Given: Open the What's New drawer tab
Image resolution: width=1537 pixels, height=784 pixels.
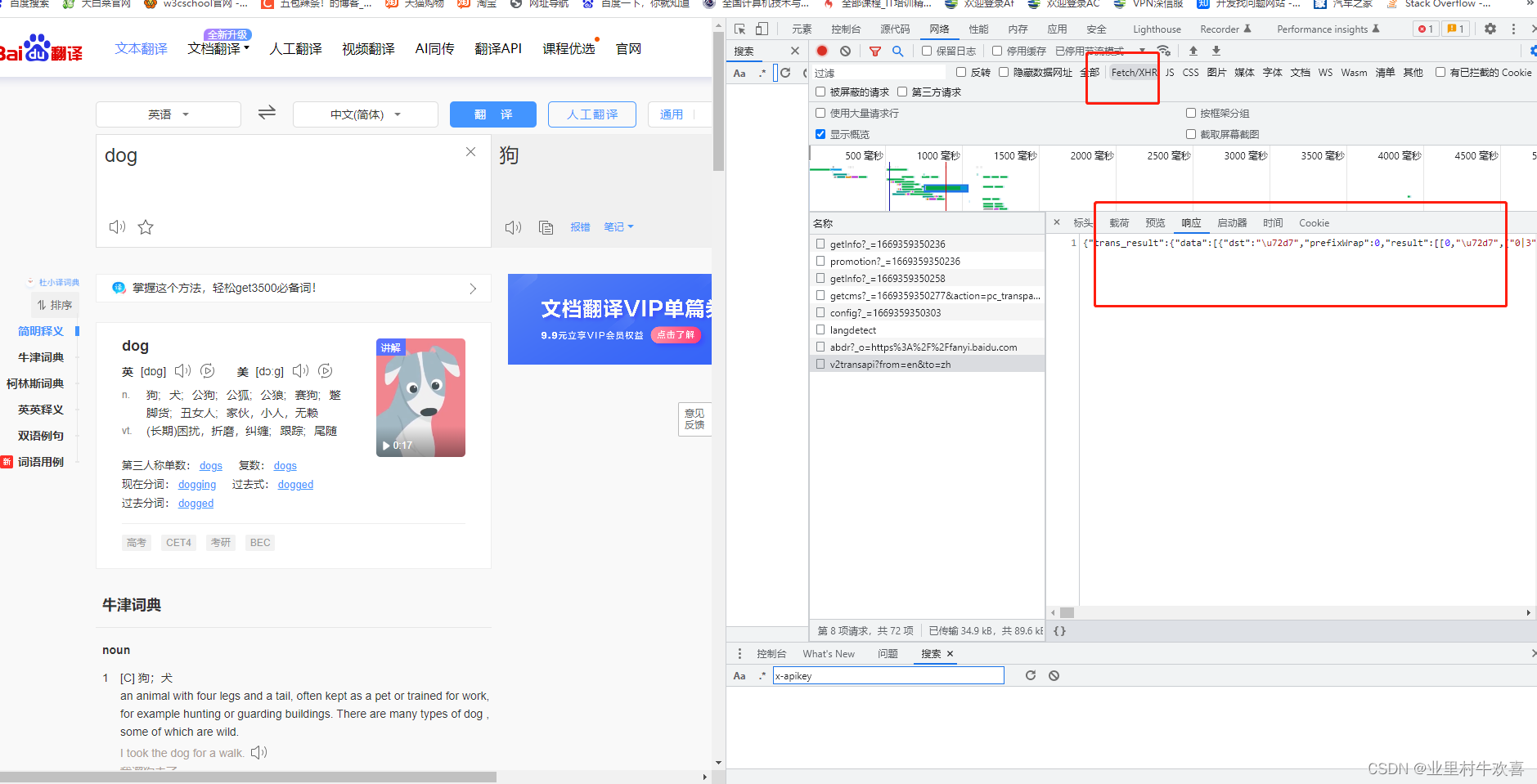Looking at the screenshot, I should click(x=829, y=654).
